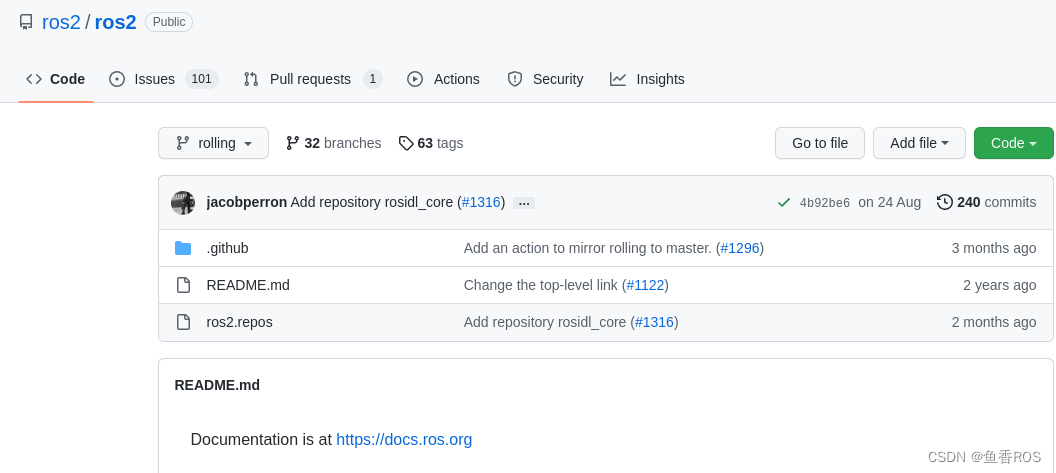Viewport: 1056px width, 473px height.
Task: Open ros2.repos row commit message link
Action: point(545,323)
